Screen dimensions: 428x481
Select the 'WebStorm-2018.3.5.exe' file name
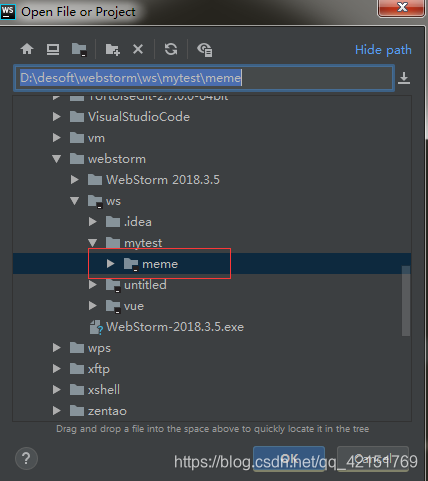(x=175, y=327)
